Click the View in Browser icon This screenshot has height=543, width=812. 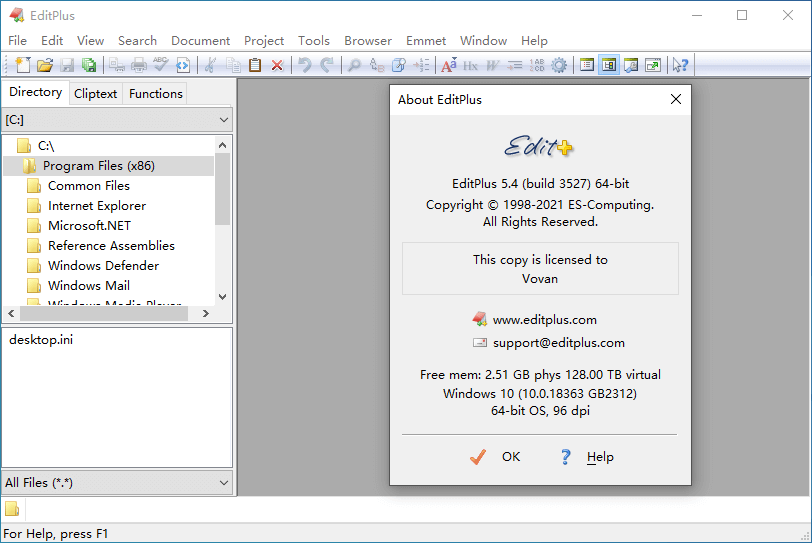(183, 65)
